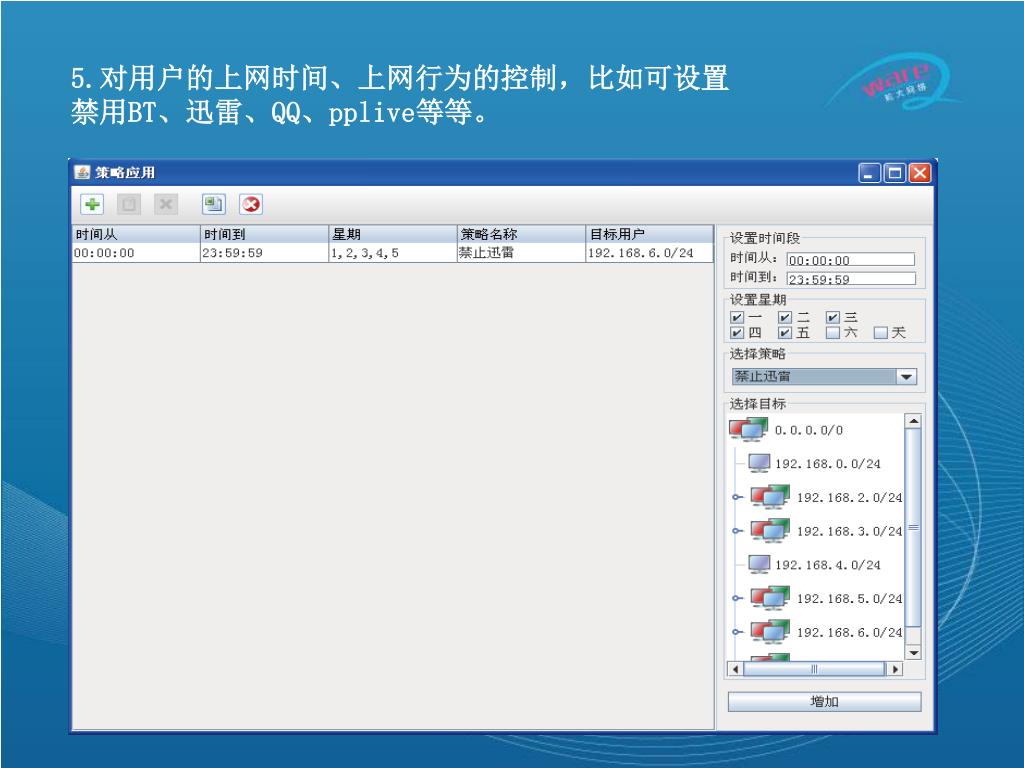The width and height of the screenshot is (1024, 768).
Task: Select the 1,2,3,4,5 weekday cell
Action: coord(392,253)
